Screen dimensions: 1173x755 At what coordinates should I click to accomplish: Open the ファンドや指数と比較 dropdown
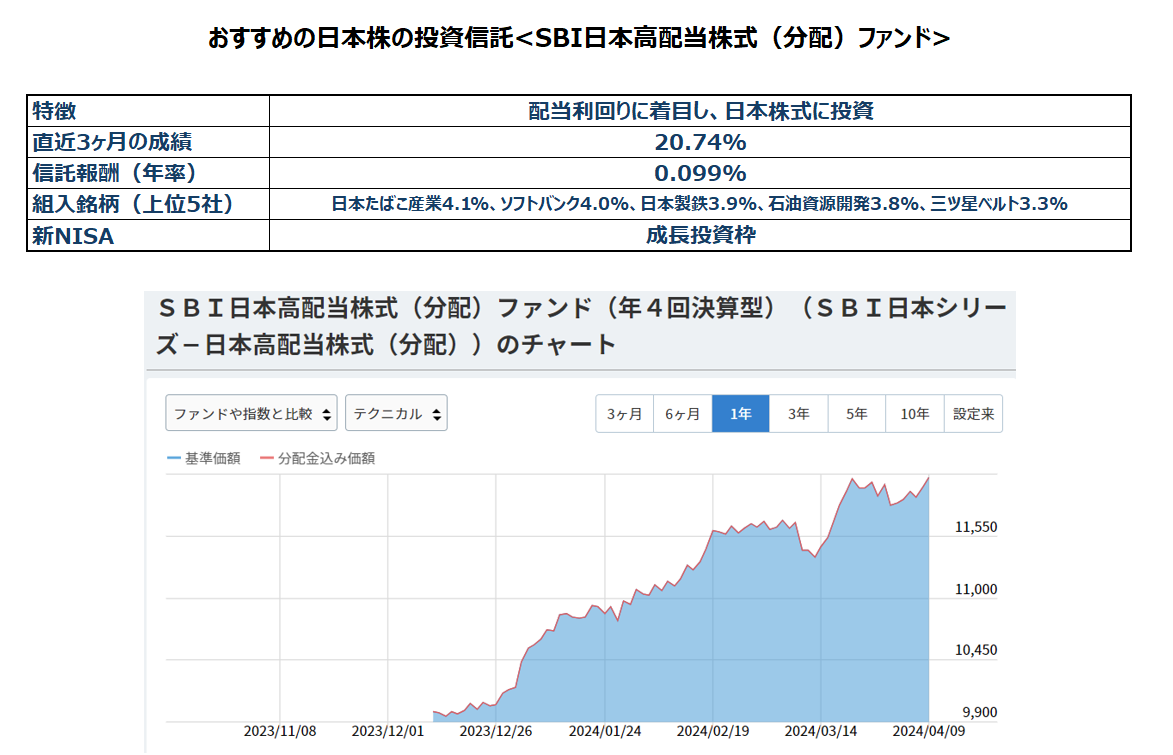click(251, 413)
